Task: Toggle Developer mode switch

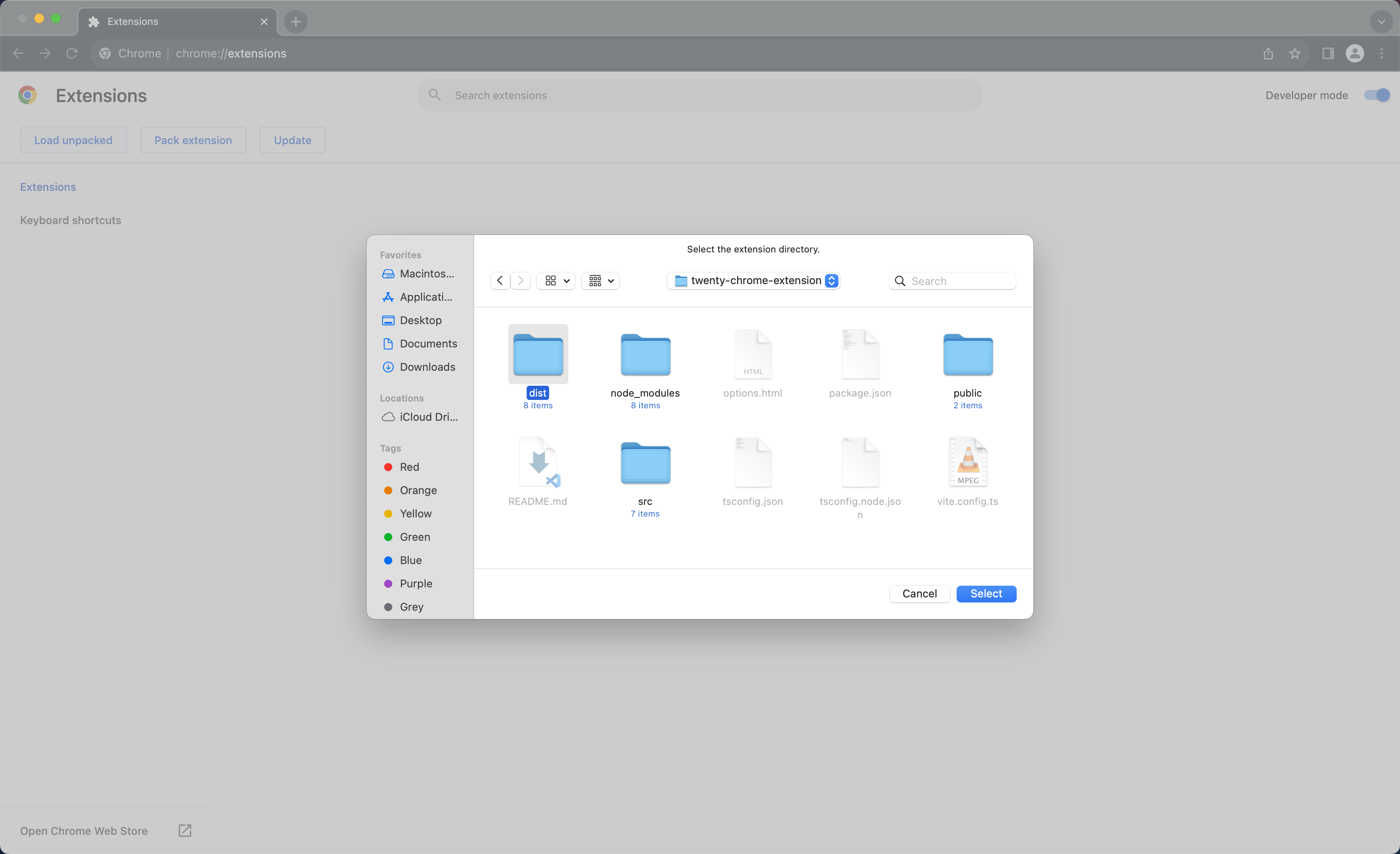Action: [x=1377, y=95]
